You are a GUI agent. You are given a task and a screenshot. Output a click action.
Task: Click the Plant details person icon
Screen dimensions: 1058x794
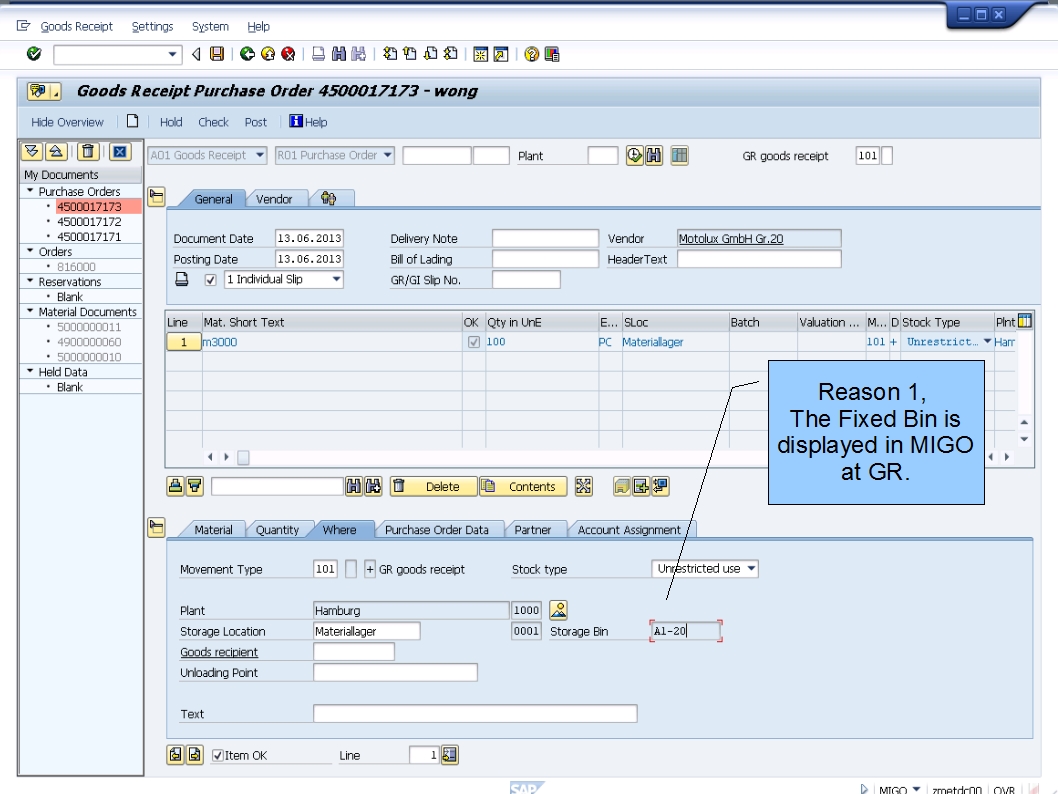coord(558,610)
